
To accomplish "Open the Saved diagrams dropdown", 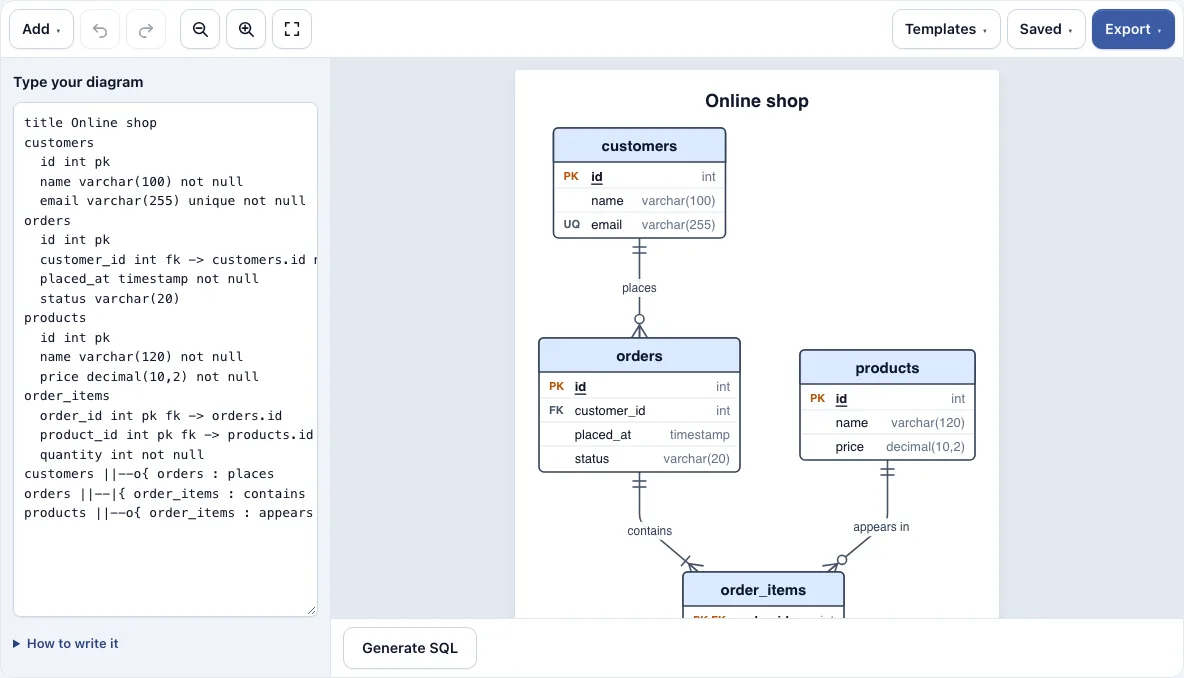I will tap(1046, 29).
